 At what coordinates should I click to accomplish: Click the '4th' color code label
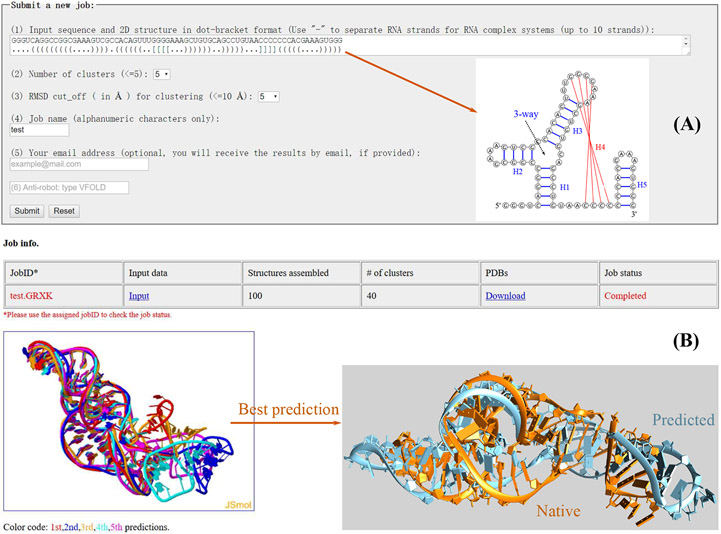[102, 527]
